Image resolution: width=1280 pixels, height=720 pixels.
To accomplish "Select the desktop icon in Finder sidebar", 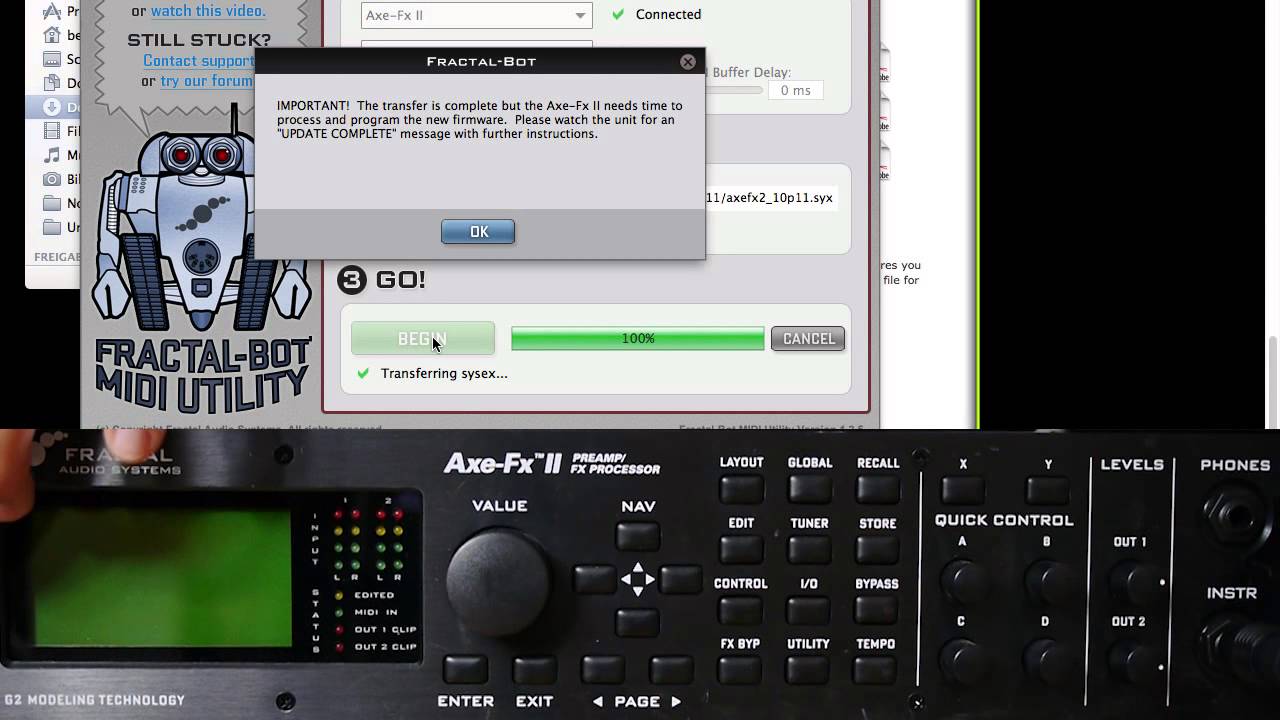I will [x=50, y=59].
